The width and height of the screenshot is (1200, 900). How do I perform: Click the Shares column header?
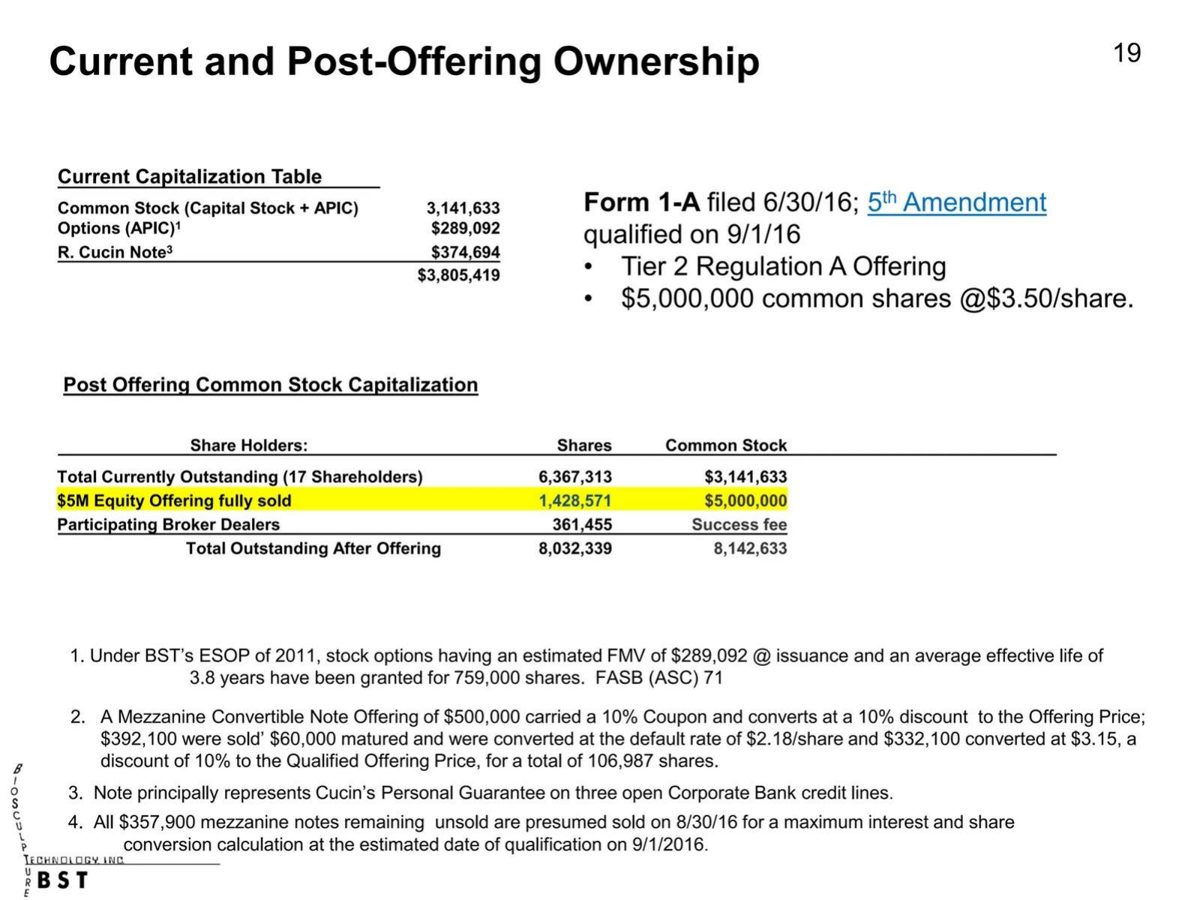(x=584, y=445)
